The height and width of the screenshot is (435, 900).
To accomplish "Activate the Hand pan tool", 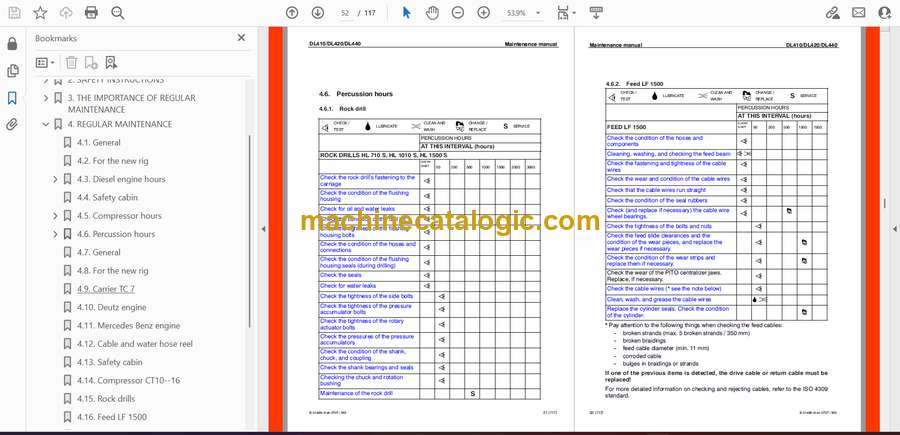I will coord(432,13).
